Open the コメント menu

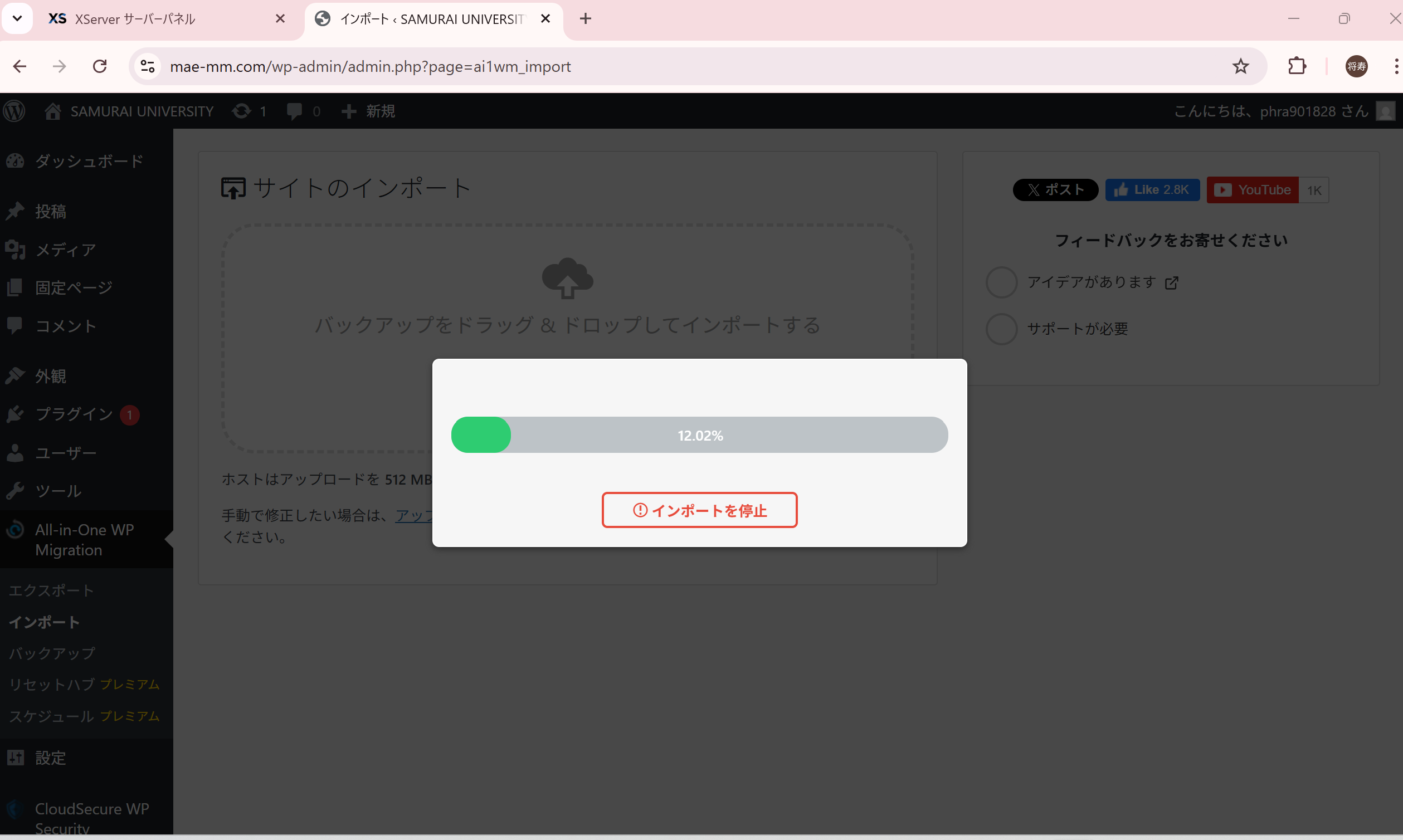(x=86, y=325)
